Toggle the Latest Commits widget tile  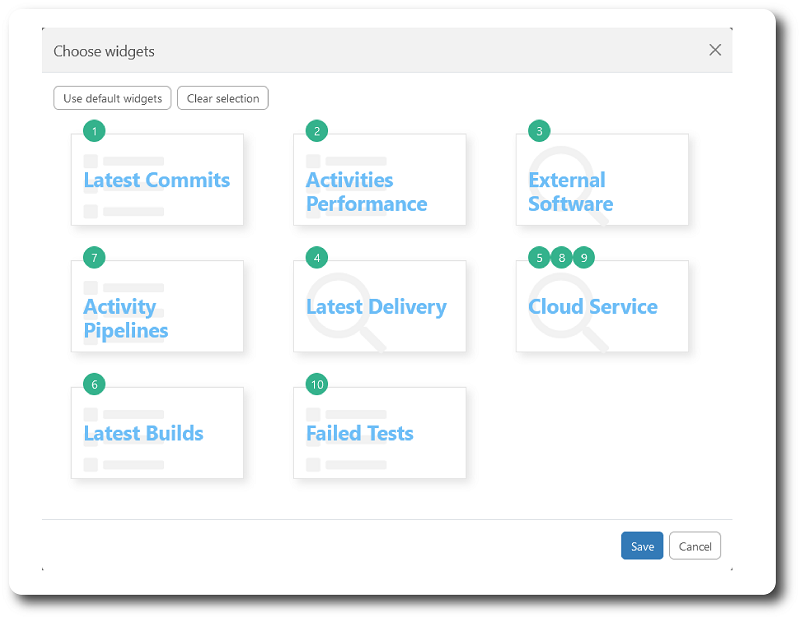(x=157, y=180)
